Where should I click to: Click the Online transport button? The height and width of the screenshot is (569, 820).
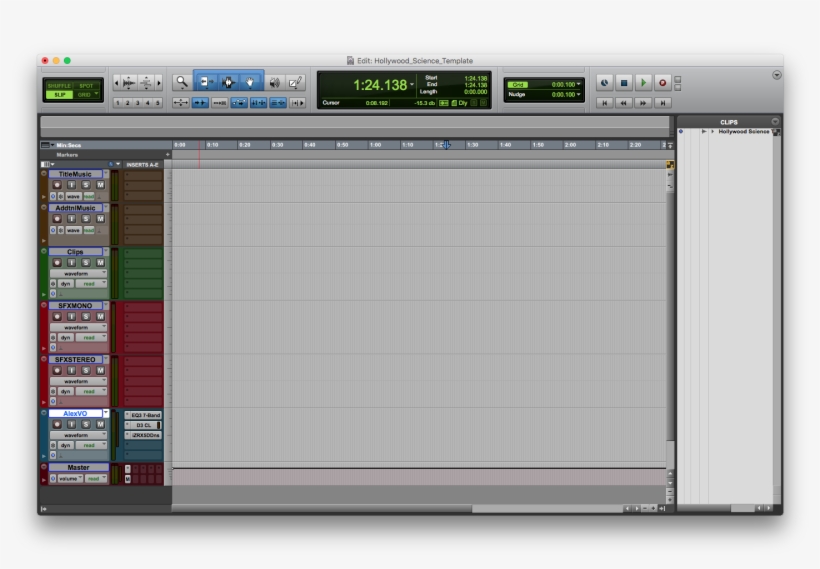pos(604,83)
